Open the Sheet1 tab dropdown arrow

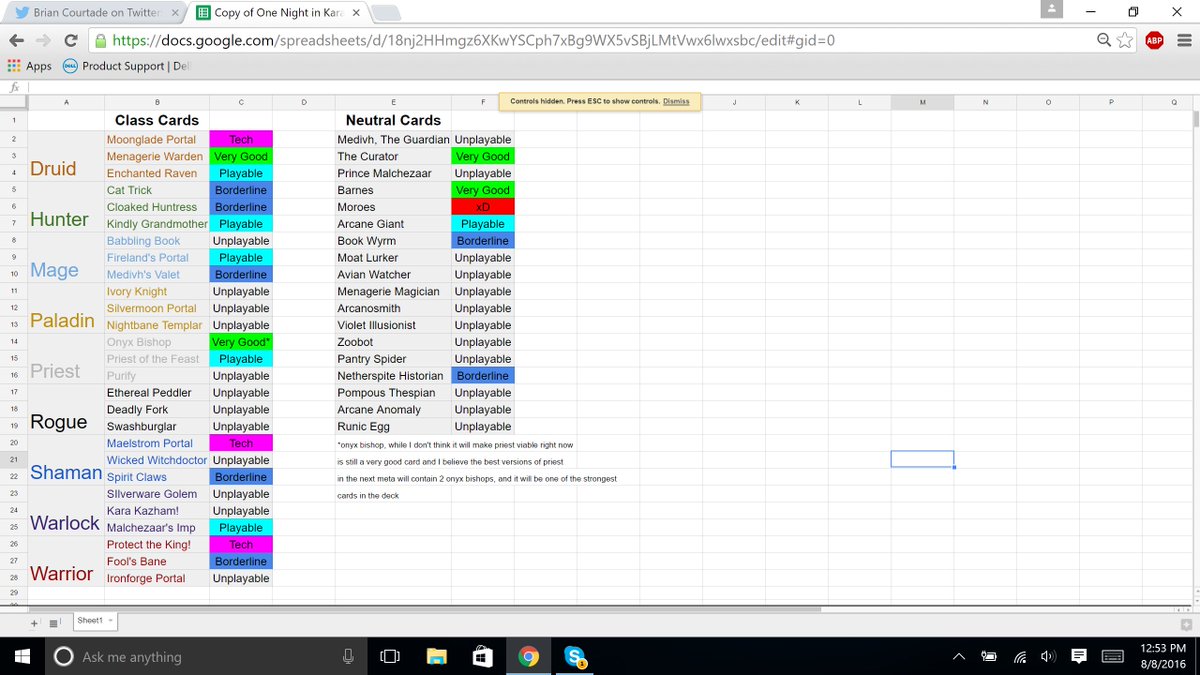(x=109, y=621)
